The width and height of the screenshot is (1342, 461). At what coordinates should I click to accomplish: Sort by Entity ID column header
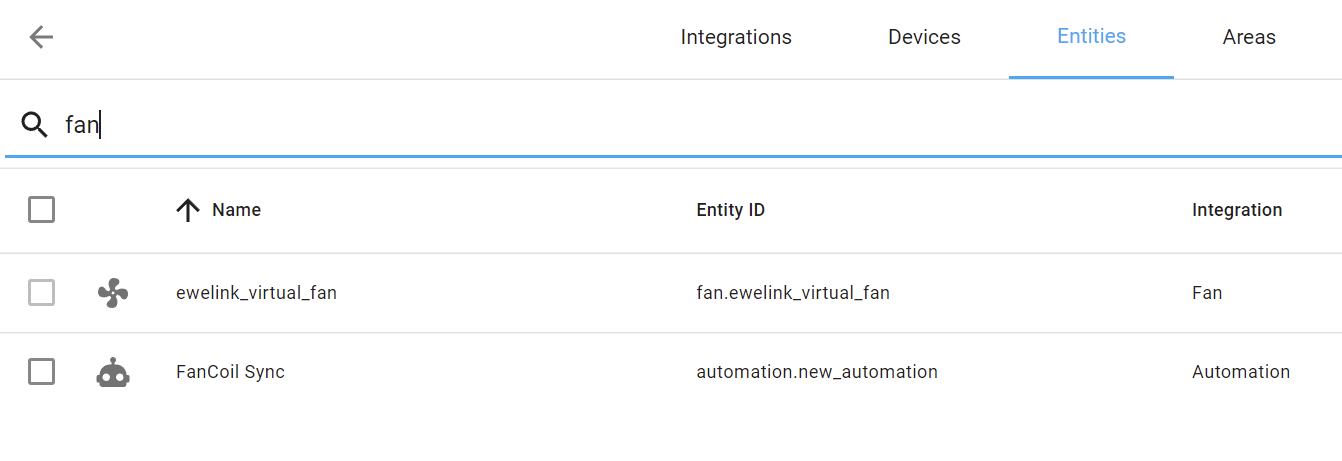pyautogui.click(x=731, y=210)
